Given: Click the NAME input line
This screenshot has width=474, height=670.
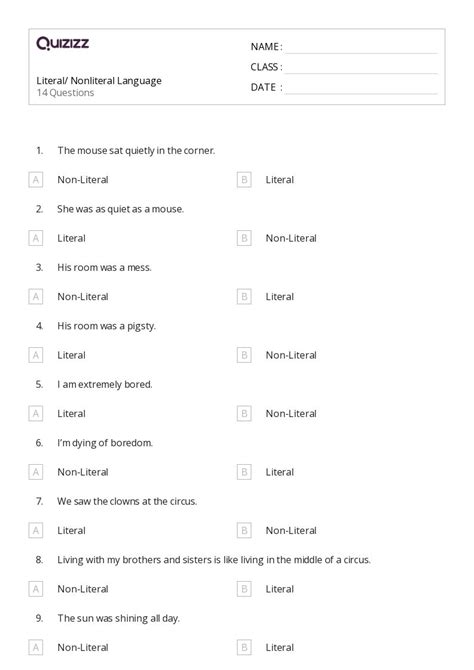Looking at the screenshot, I should tap(361, 48).
